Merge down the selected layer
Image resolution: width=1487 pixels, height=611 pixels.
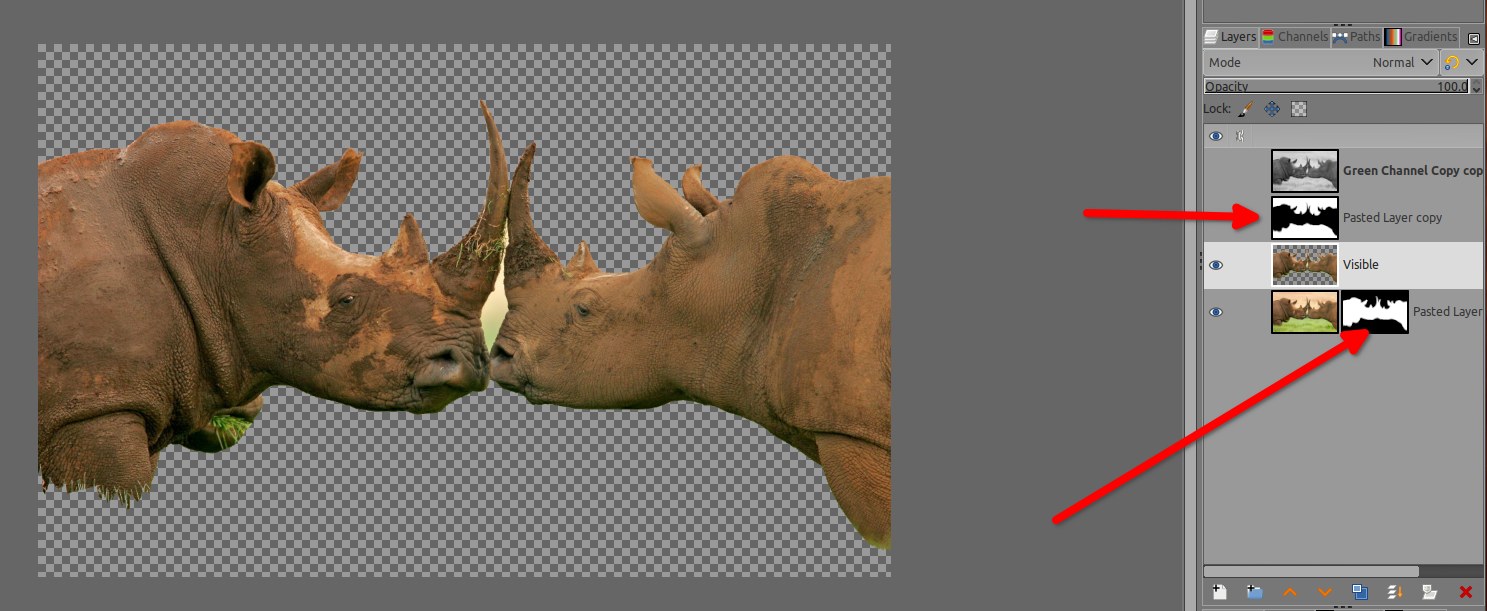[x=1395, y=592]
